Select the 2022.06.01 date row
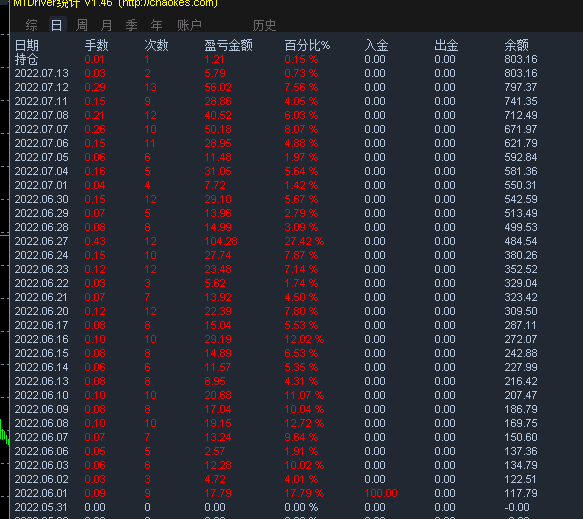Screen dimensions: 583x519 [x=41, y=493]
